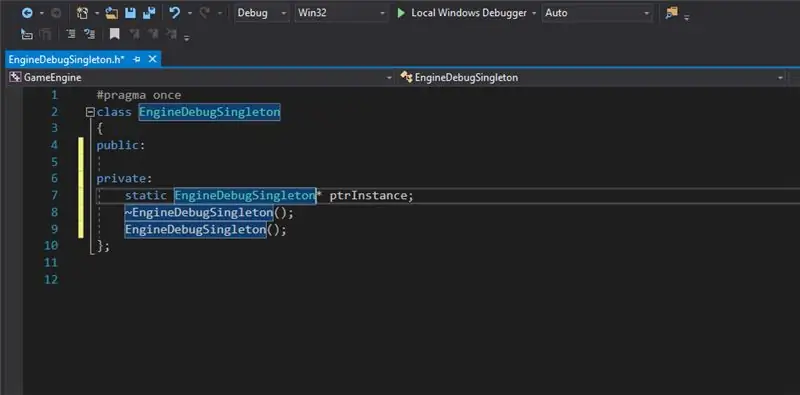Undo the last edit with the undo arrow
The height and width of the screenshot is (395, 800).
[x=174, y=13]
